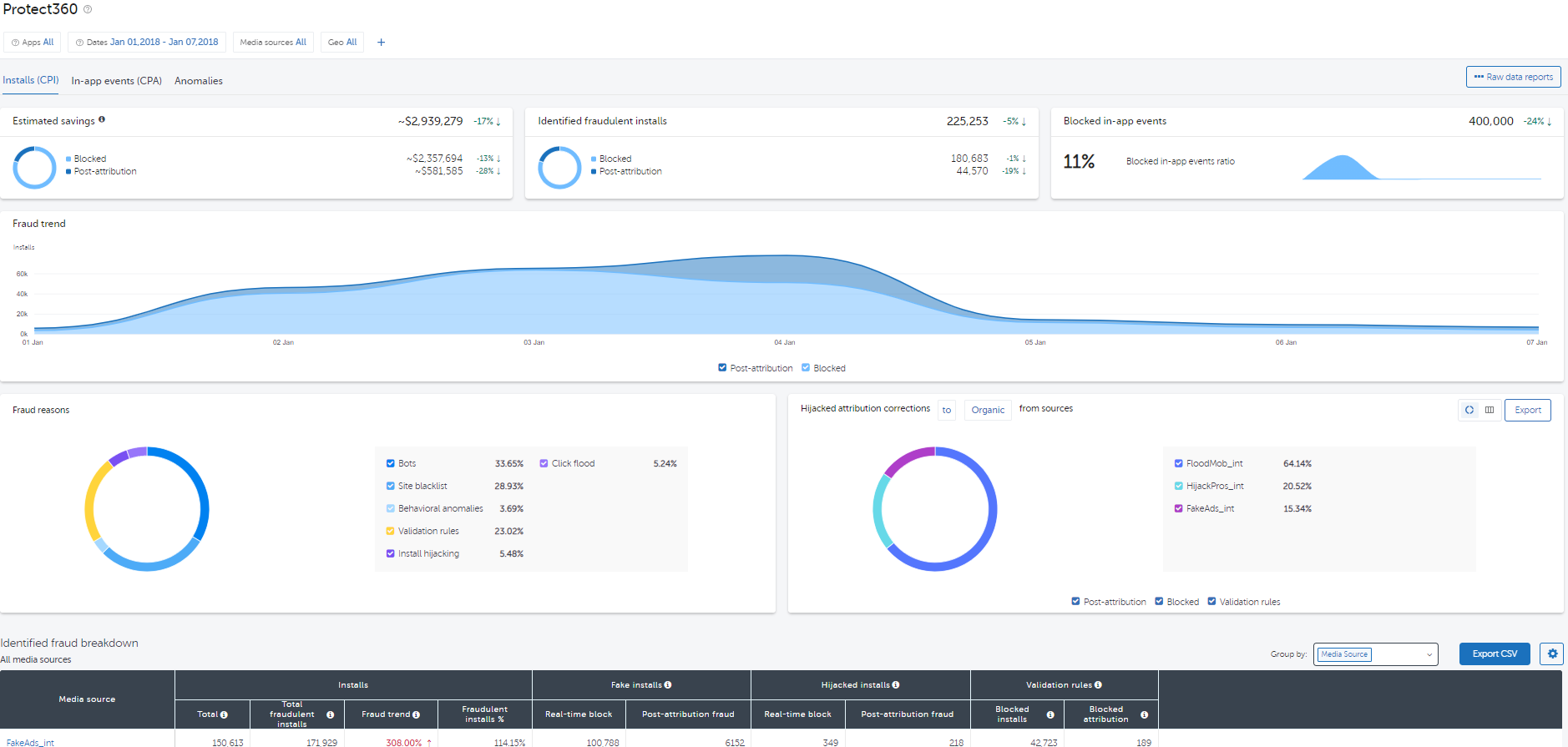Image resolution: width=1568 pixels, height=747 pixels.
Task: Open the Dates range filter
Action: (x=147, y=43)
